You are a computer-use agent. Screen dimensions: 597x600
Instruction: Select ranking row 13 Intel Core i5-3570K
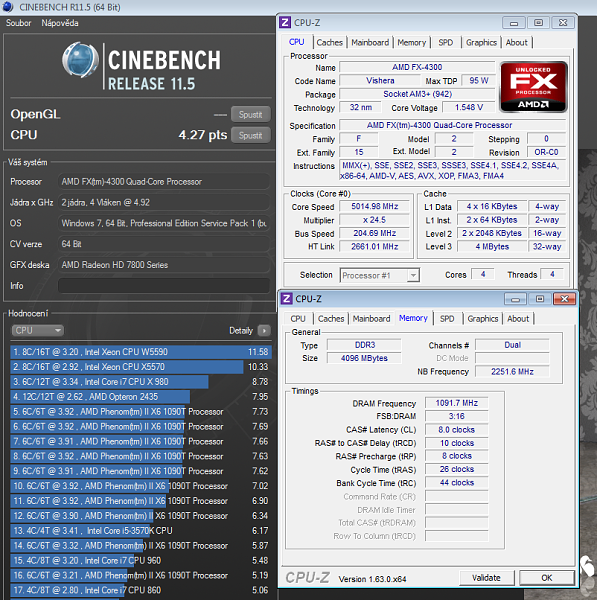click(141, 531)
